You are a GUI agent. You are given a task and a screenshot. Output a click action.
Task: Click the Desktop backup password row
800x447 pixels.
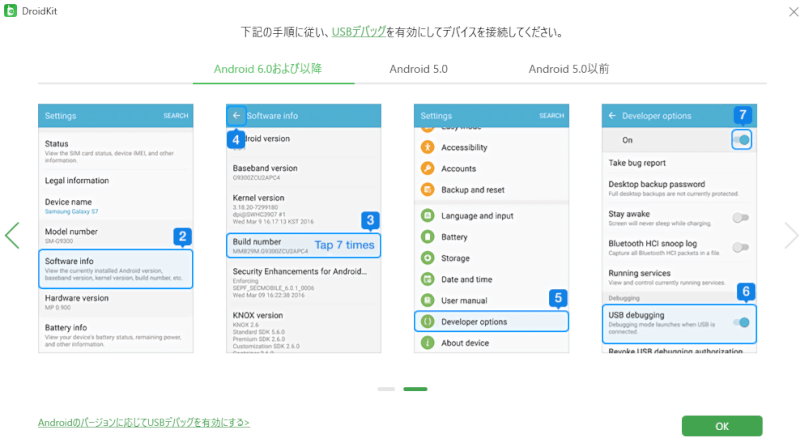(x=679, y=188)
